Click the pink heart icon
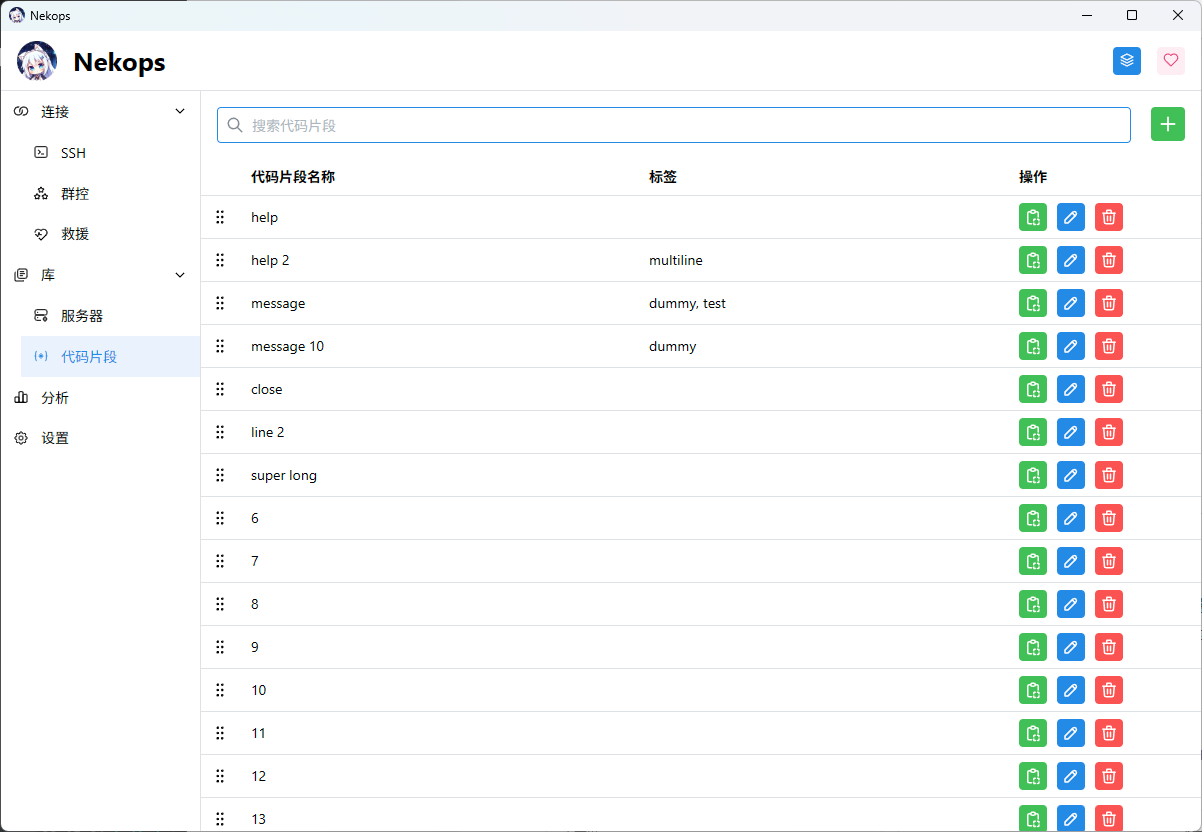Screen dimensions: 1202x832 coord(1170,61)
